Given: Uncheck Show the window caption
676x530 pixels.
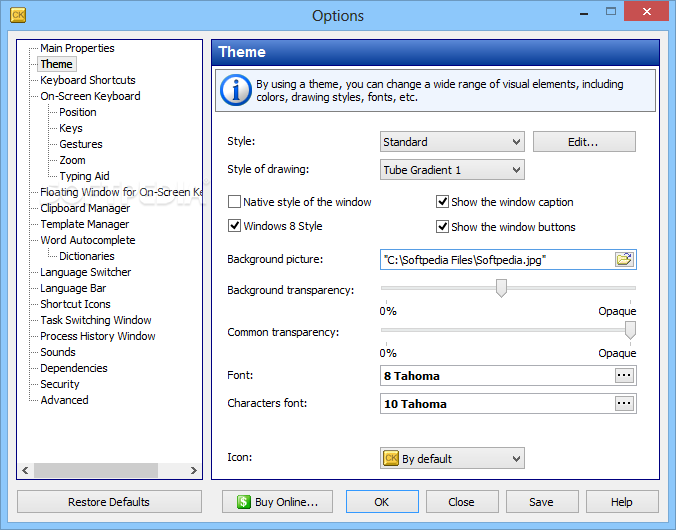Looking at the screenshot, I should (442, 201).
